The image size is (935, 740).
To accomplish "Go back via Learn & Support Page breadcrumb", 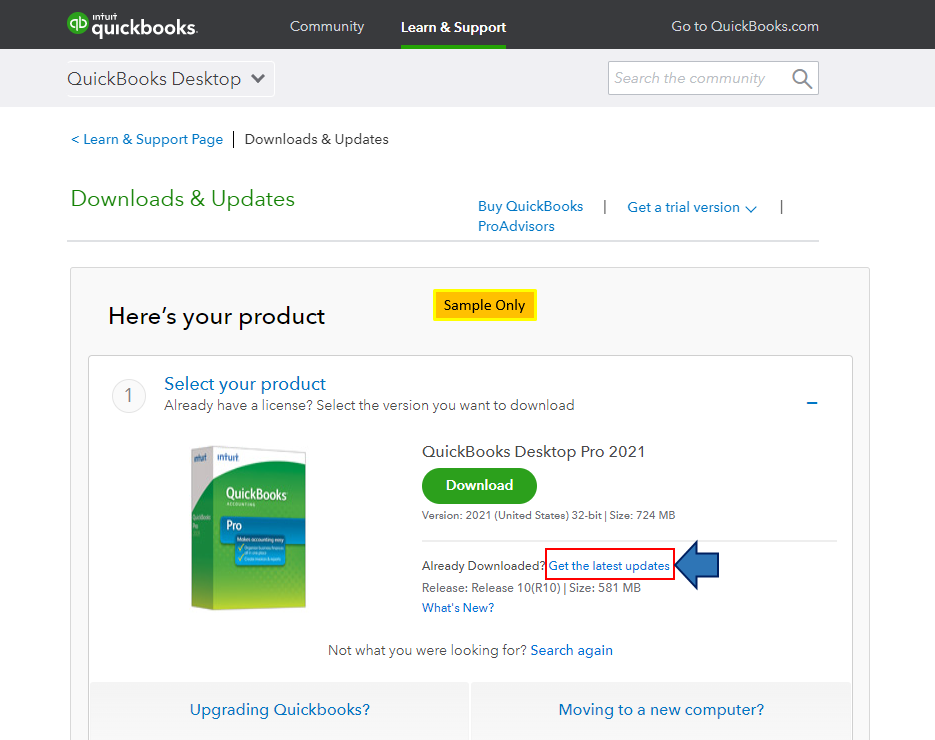I will point(146,139).
